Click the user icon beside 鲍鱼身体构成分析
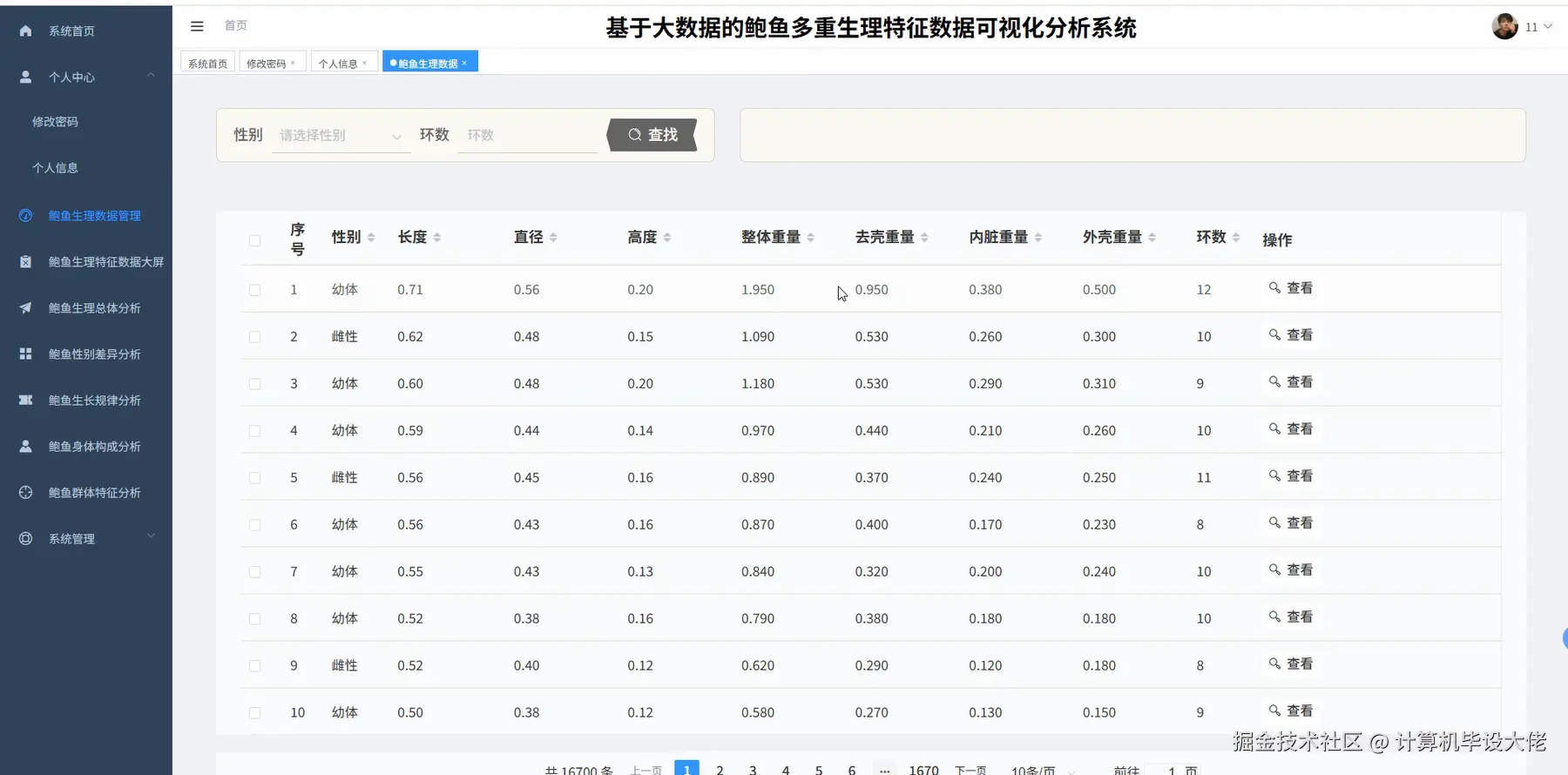 [25, 446]
